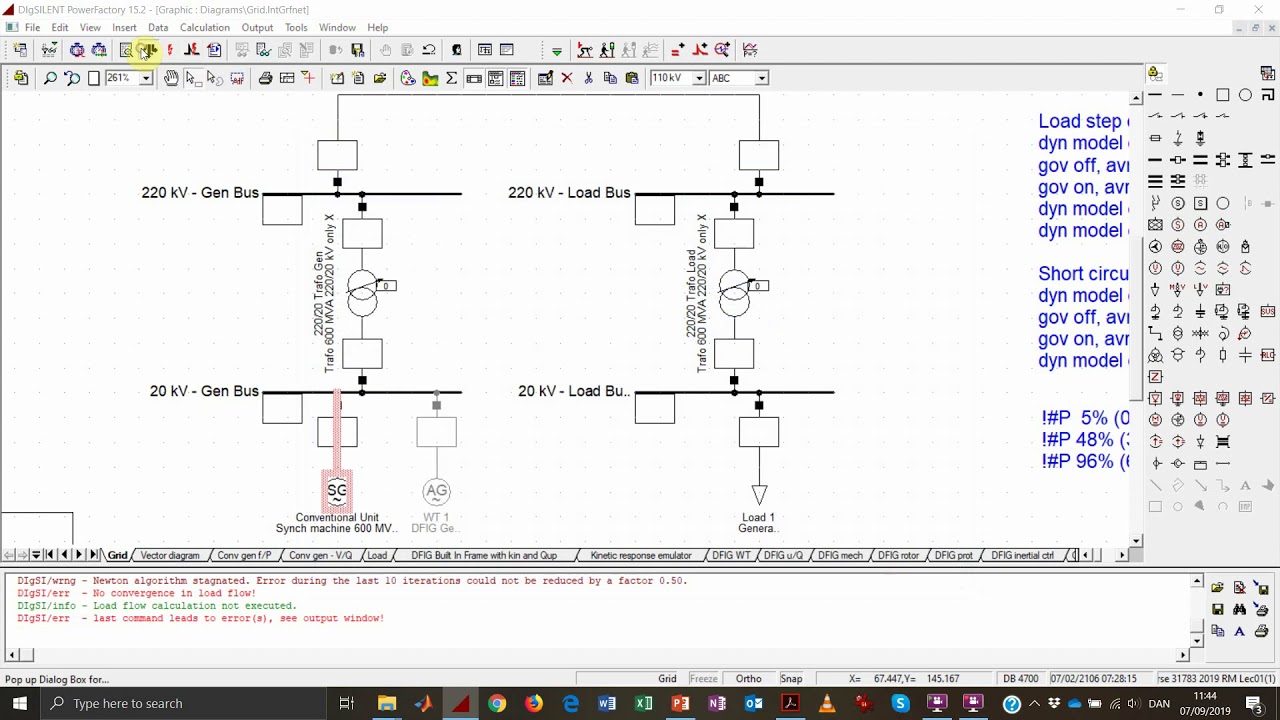
Task: Click the save floppy icon in main toolbar
Action: click(357, 50)
